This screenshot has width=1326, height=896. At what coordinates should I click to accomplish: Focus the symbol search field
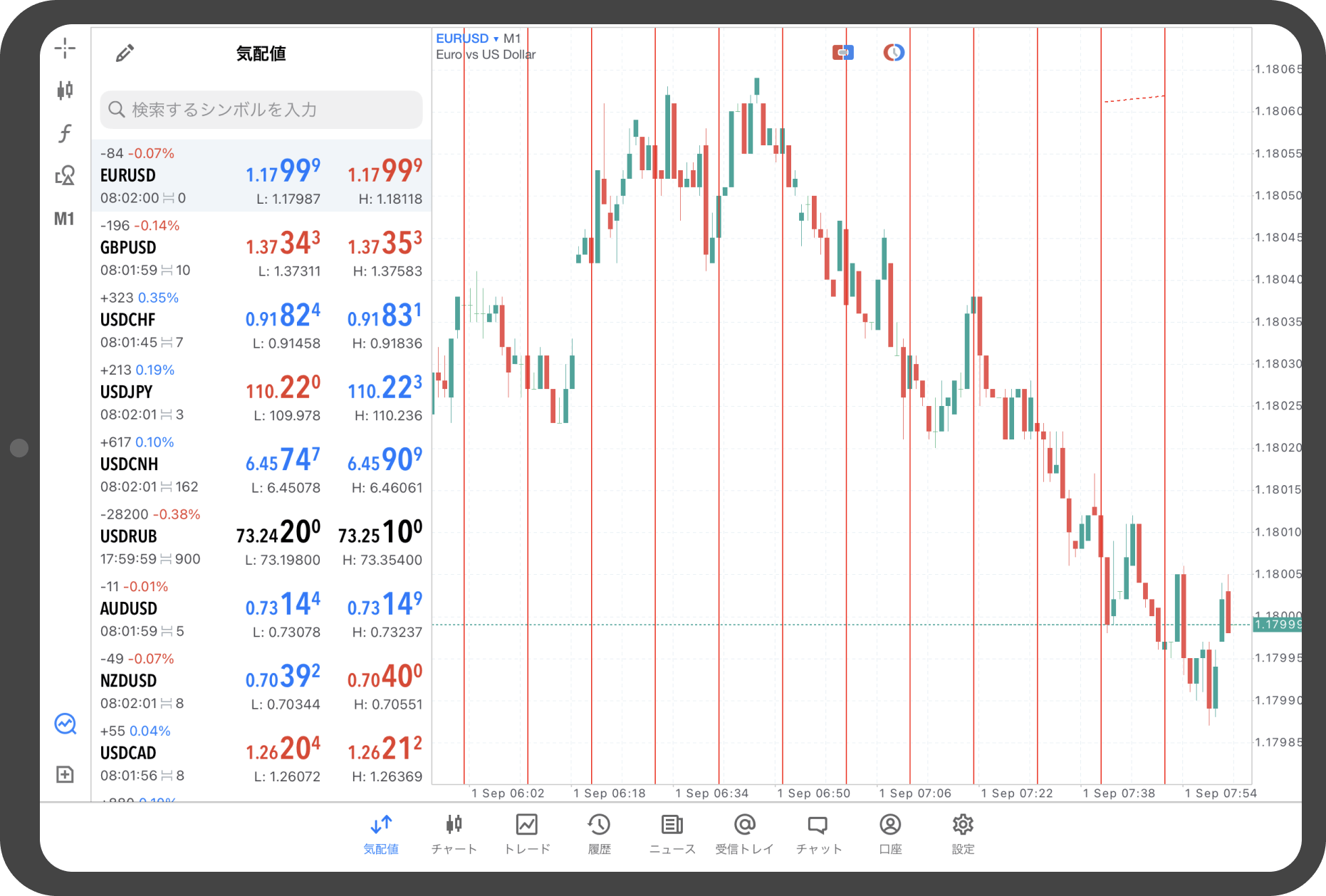pos(261,110)
